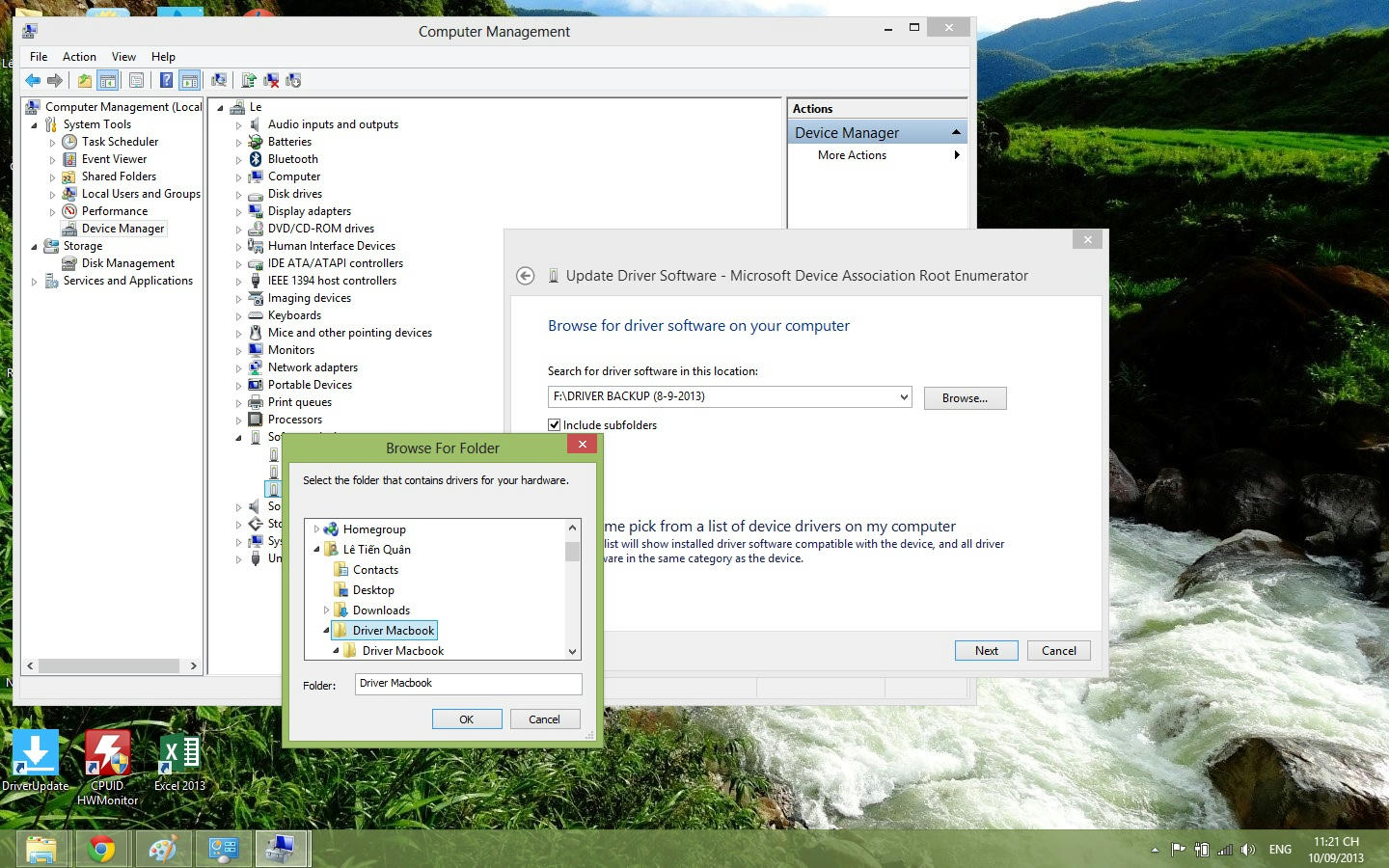Image resolution: width=1389 pixels, height=868 pixels.
Task: Click OK in Browse For Folder
Action: point(467,719)
